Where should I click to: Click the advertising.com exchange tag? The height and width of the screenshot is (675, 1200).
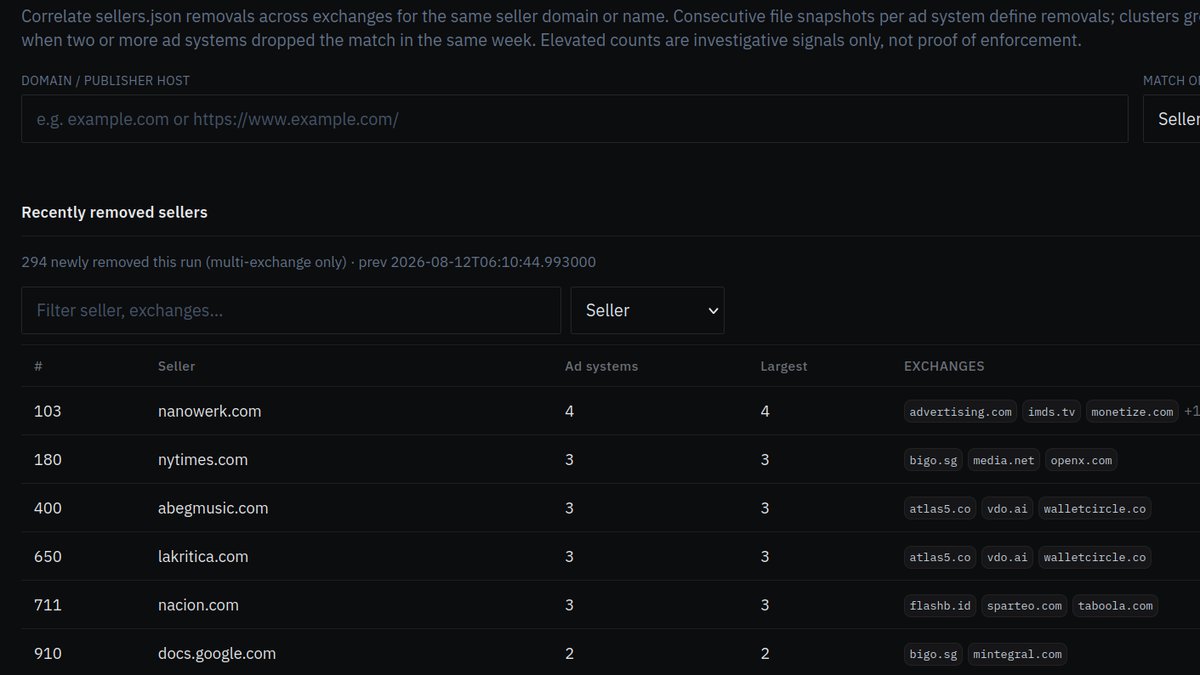click(961, 411)
